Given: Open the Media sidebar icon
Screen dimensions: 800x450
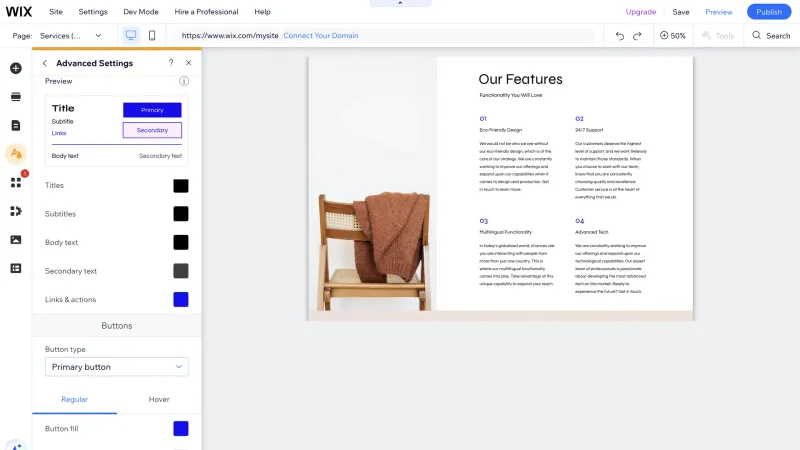Looking at the screenshot, I should tap(16, 240).
